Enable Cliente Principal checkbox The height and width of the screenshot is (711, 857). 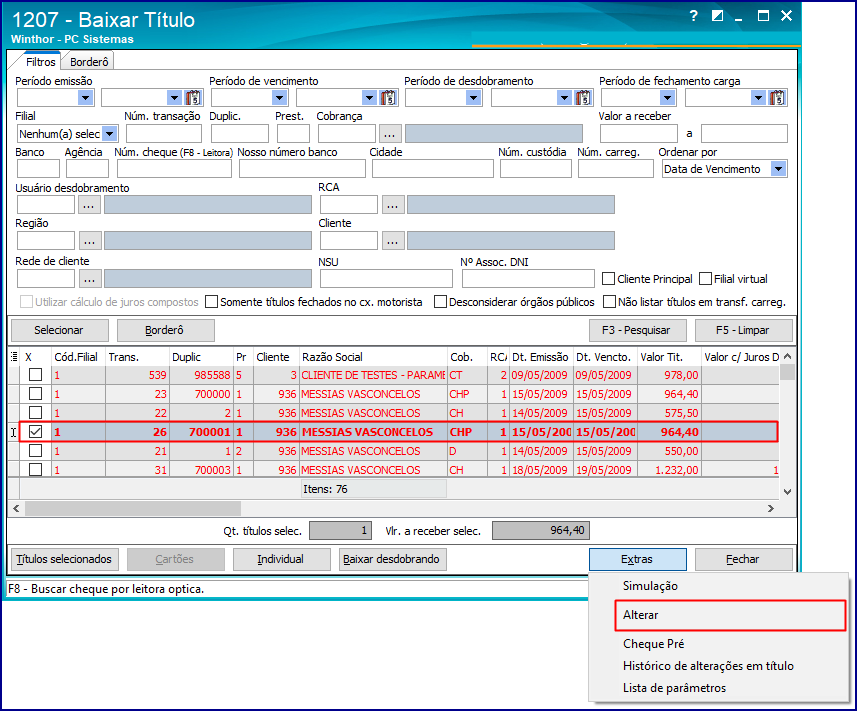(x=608, y=279)
